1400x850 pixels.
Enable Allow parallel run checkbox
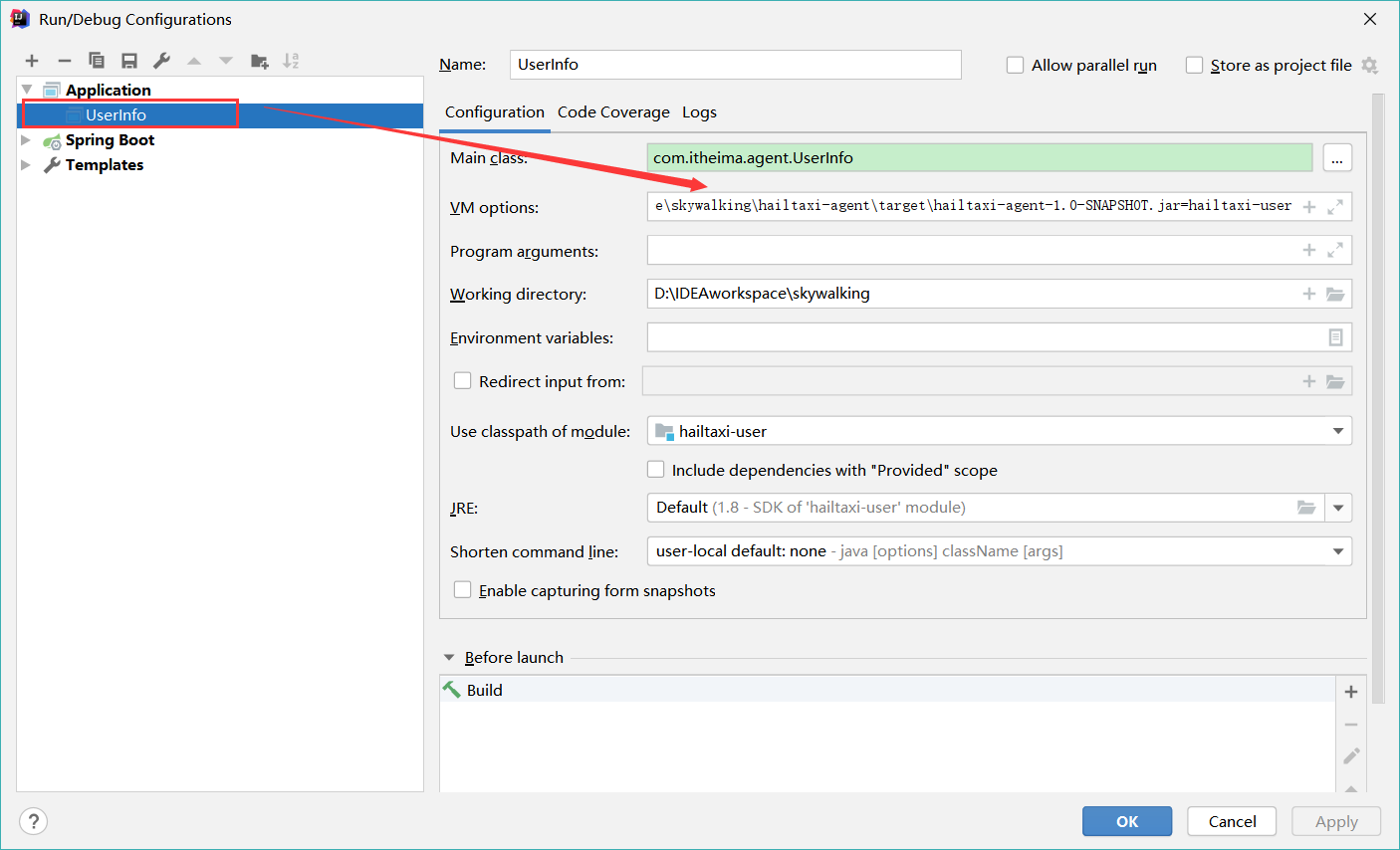pos(1016,65)
